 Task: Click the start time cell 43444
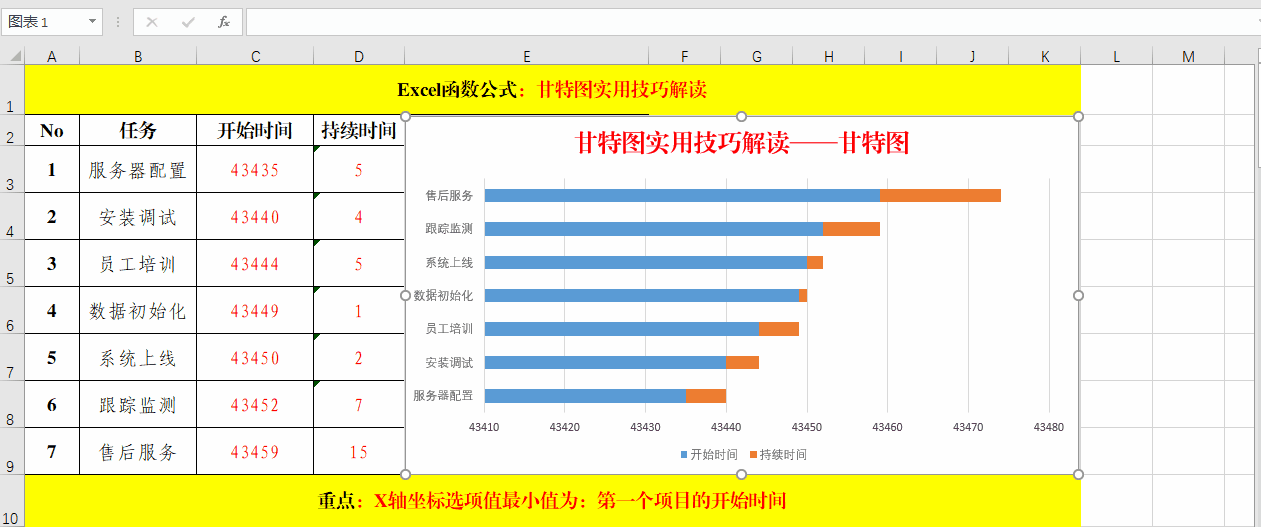255,264
